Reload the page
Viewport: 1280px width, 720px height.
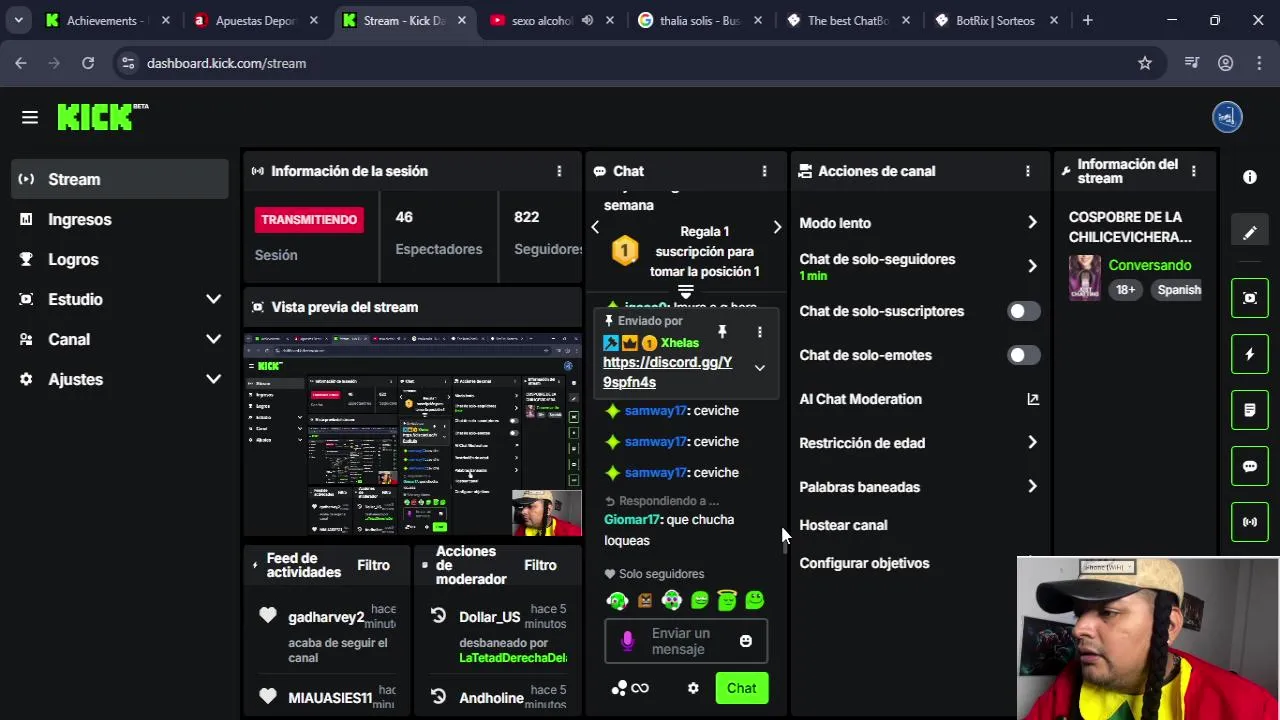point(88,63)
